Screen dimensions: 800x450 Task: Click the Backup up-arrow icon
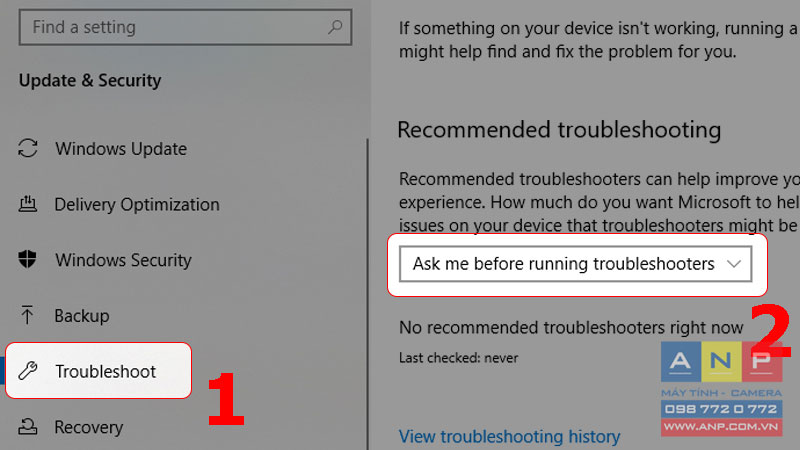coord(27,315)
